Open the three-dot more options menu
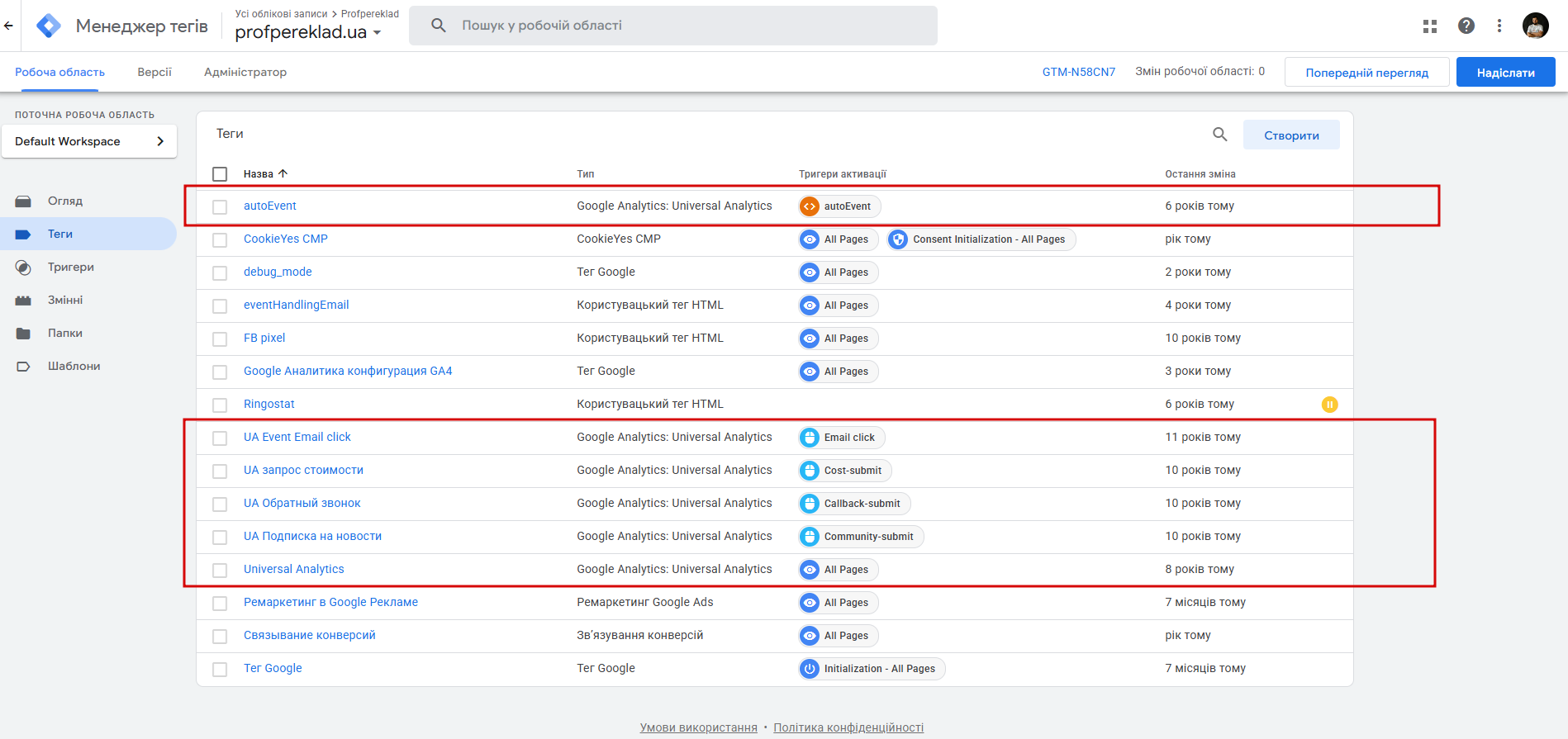 coord(1499,26)
